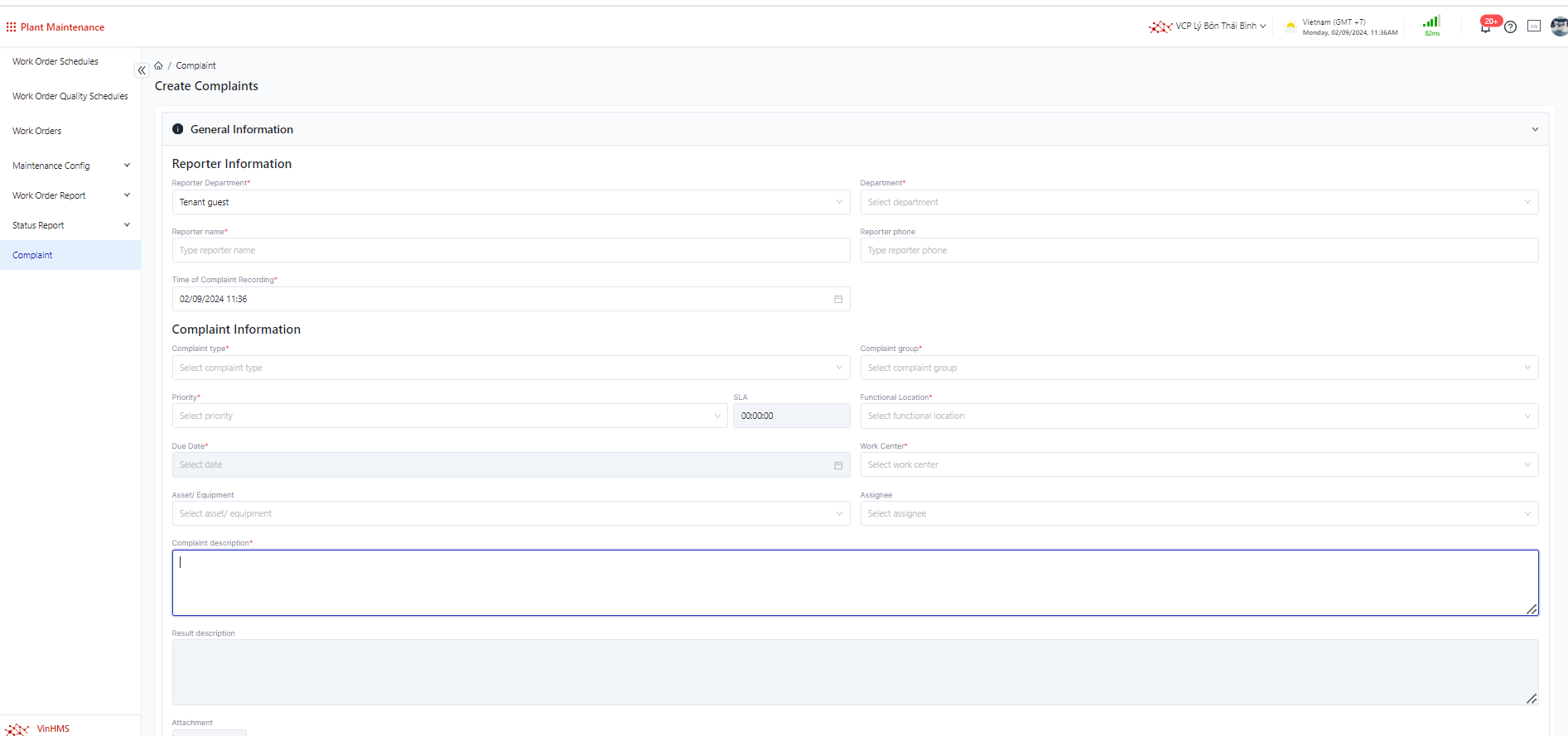
Task: Click the weather sun icon
Action: (x=1291, y=26)
